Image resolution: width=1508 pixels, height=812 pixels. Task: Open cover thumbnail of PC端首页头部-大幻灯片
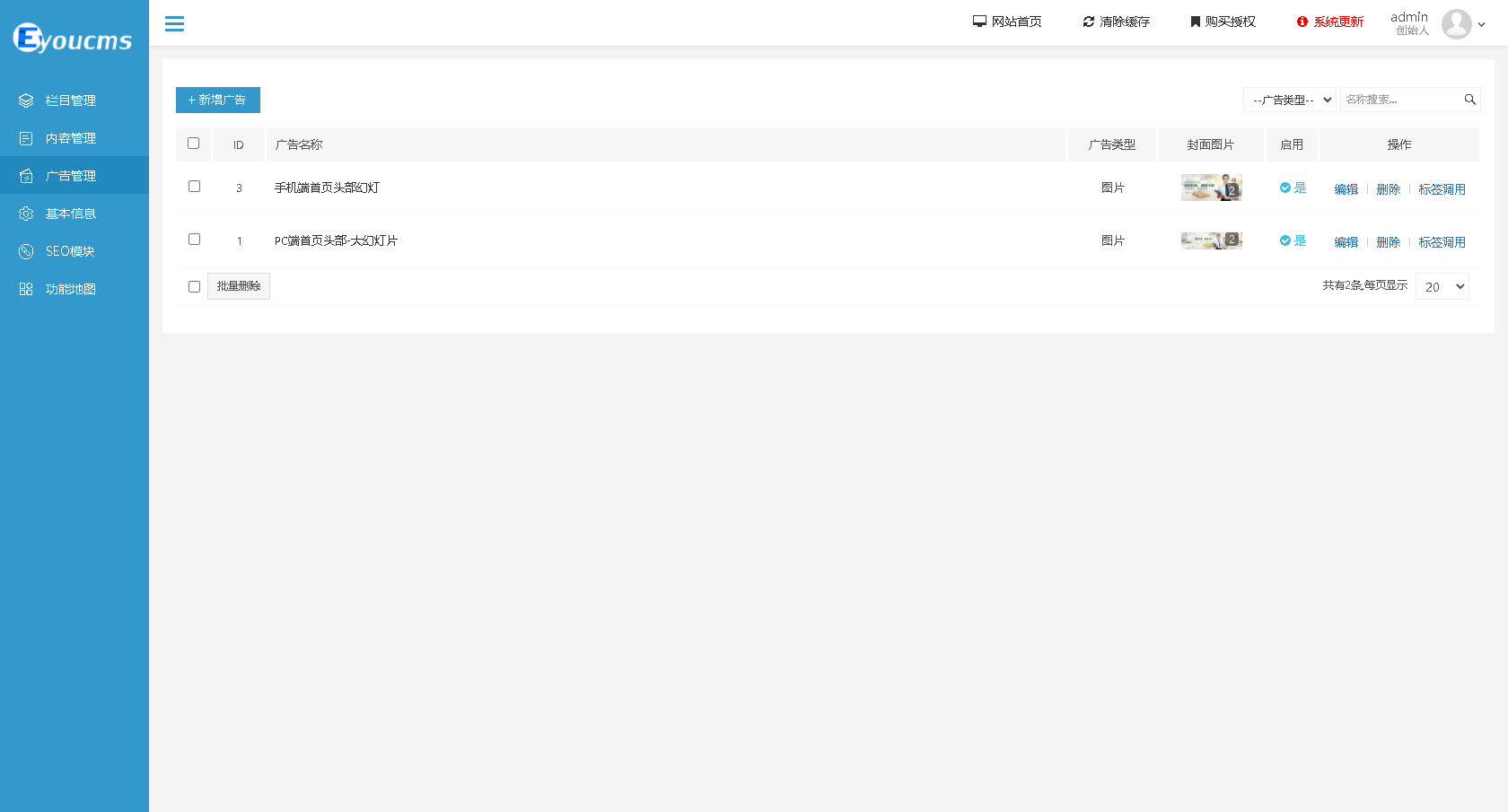click(1212, 240)
